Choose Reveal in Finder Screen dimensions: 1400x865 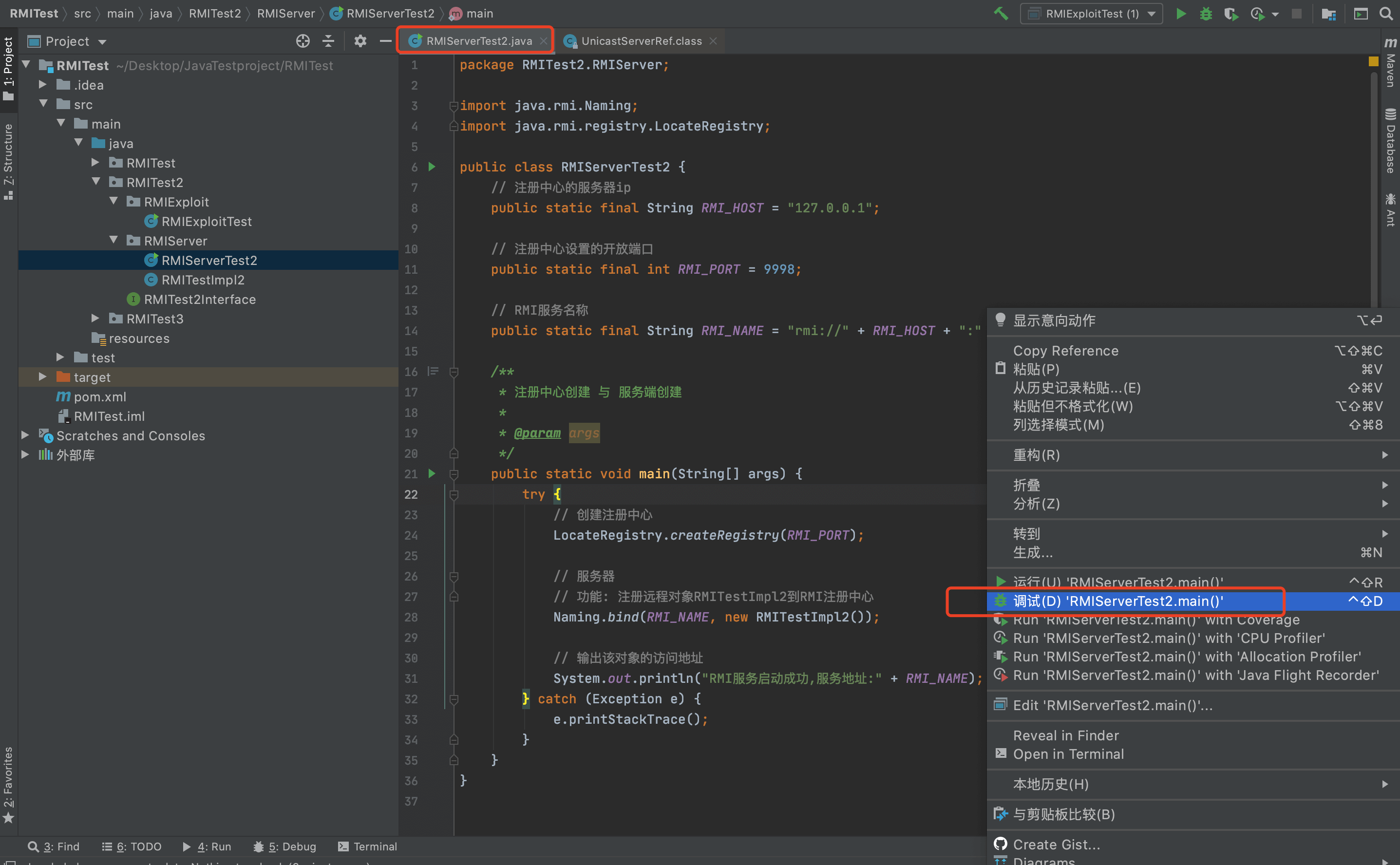pyautogui.click(x=1193, y=735)
